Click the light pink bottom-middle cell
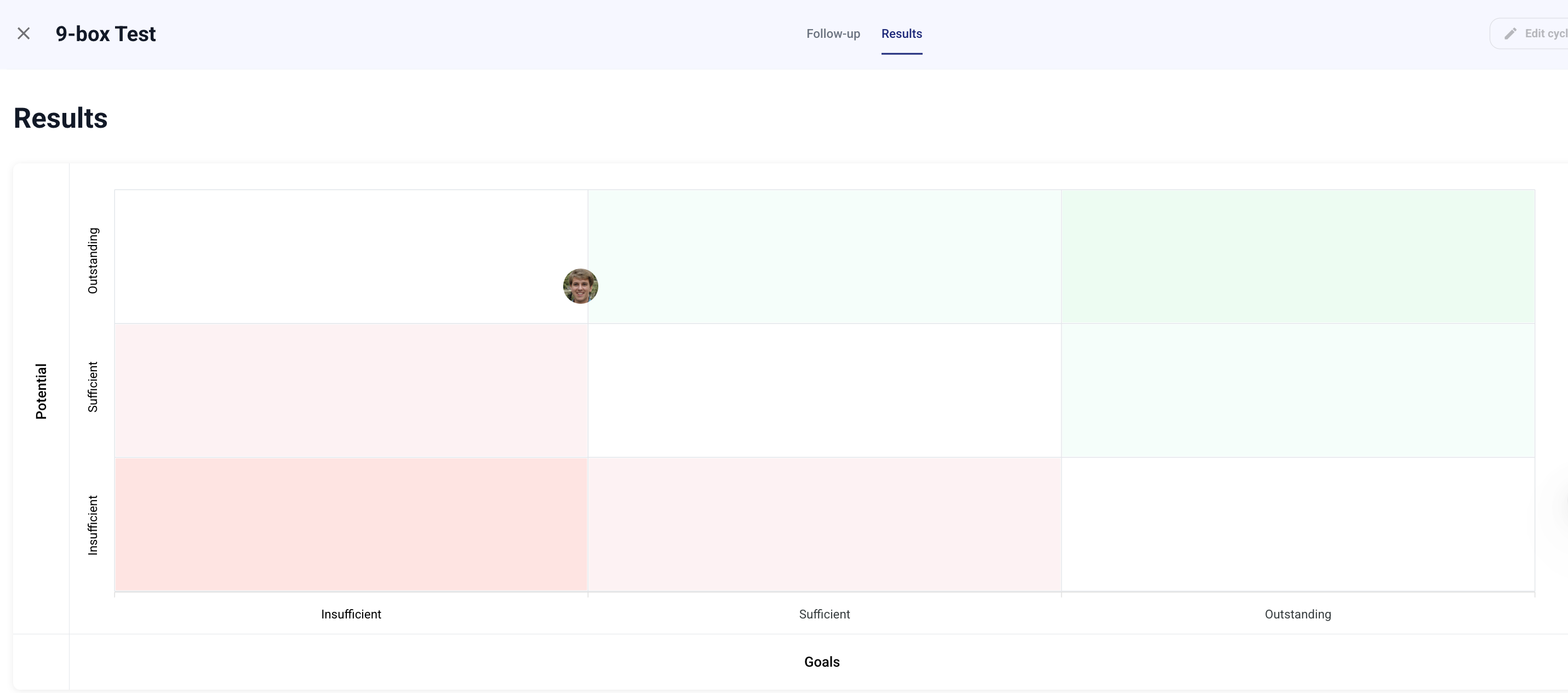 tap(824, 524)
